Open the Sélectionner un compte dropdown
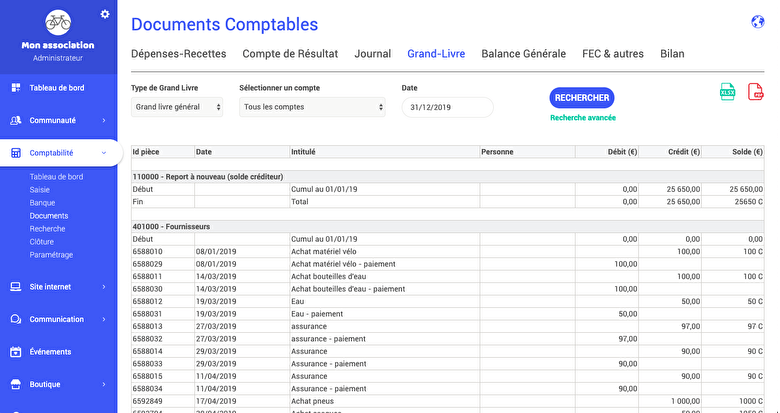This screenshot has width=780, height=413. tap(312, 107)
